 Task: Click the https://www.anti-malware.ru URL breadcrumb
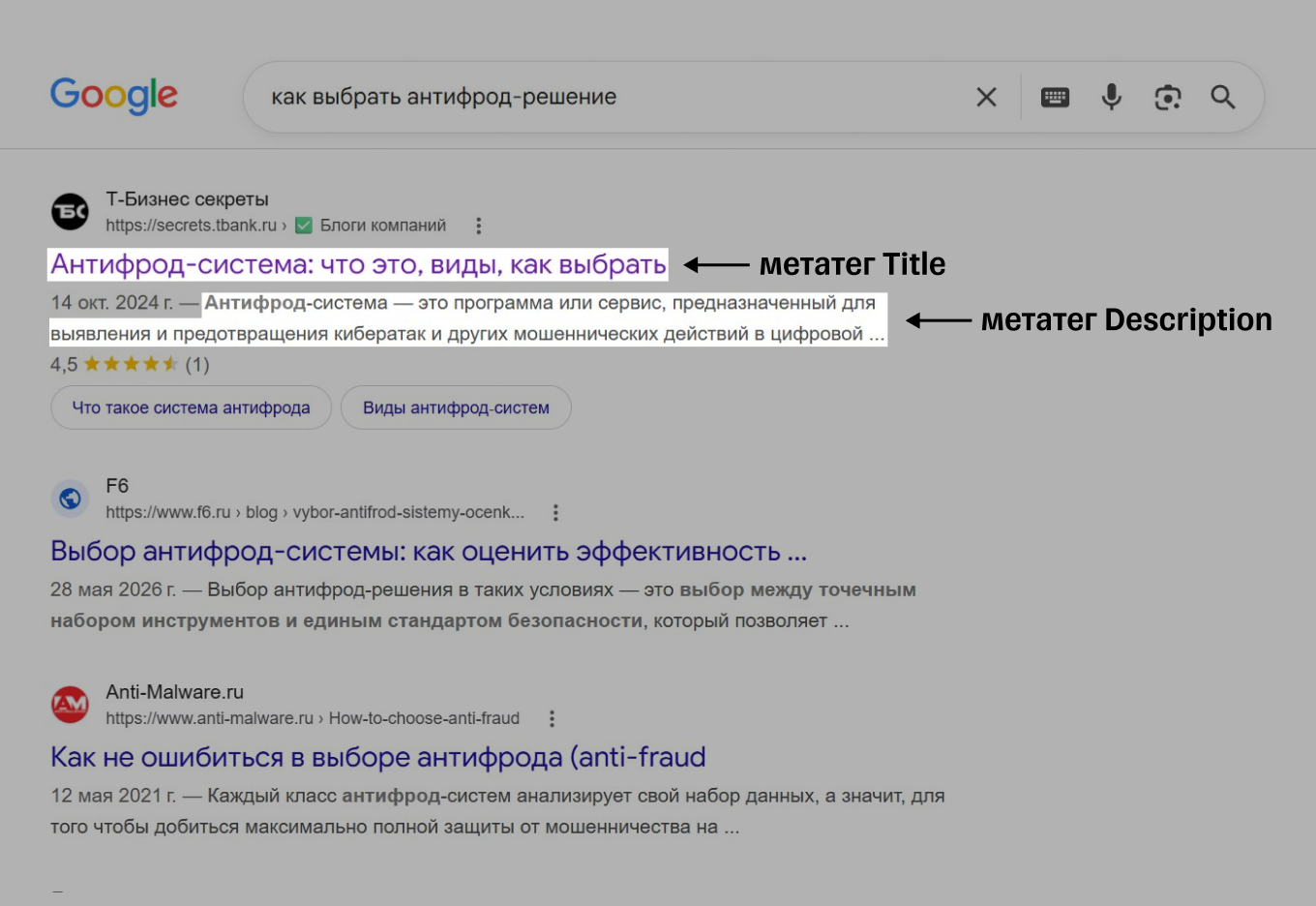tap(313, 718)
